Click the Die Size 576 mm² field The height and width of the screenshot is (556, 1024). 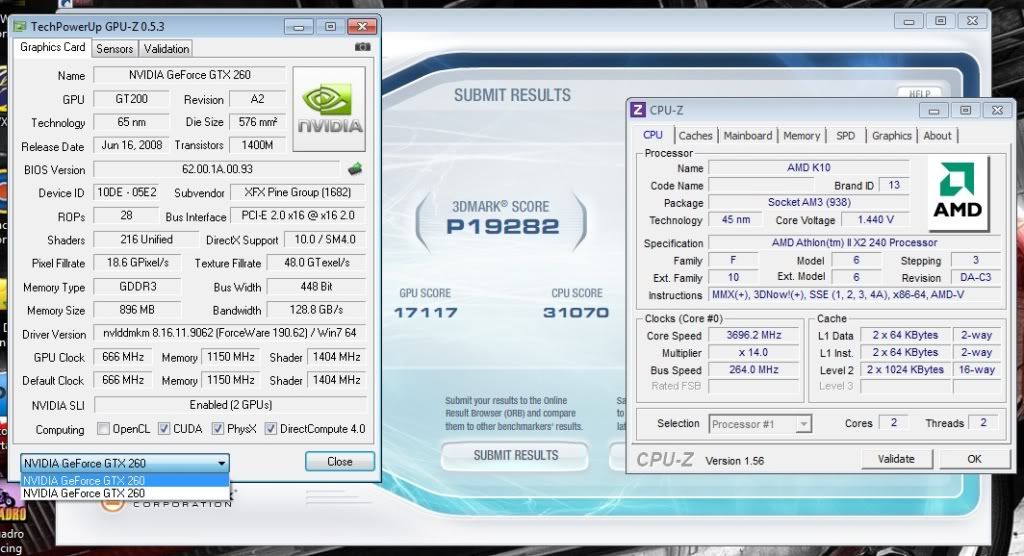pyautogui.click(x=257, y=122)
